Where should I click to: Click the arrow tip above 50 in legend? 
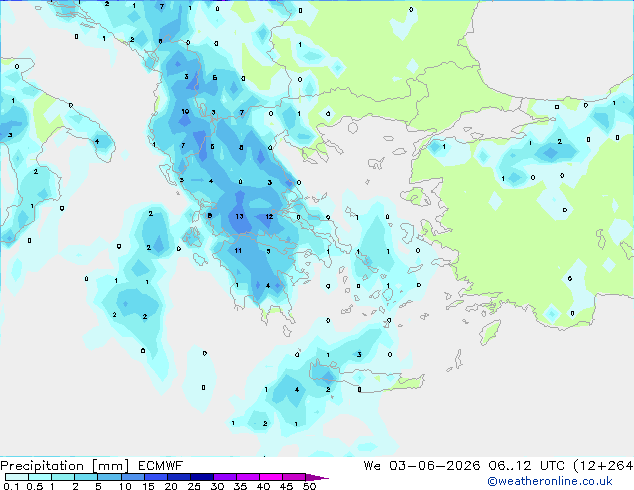coord(317,478)
